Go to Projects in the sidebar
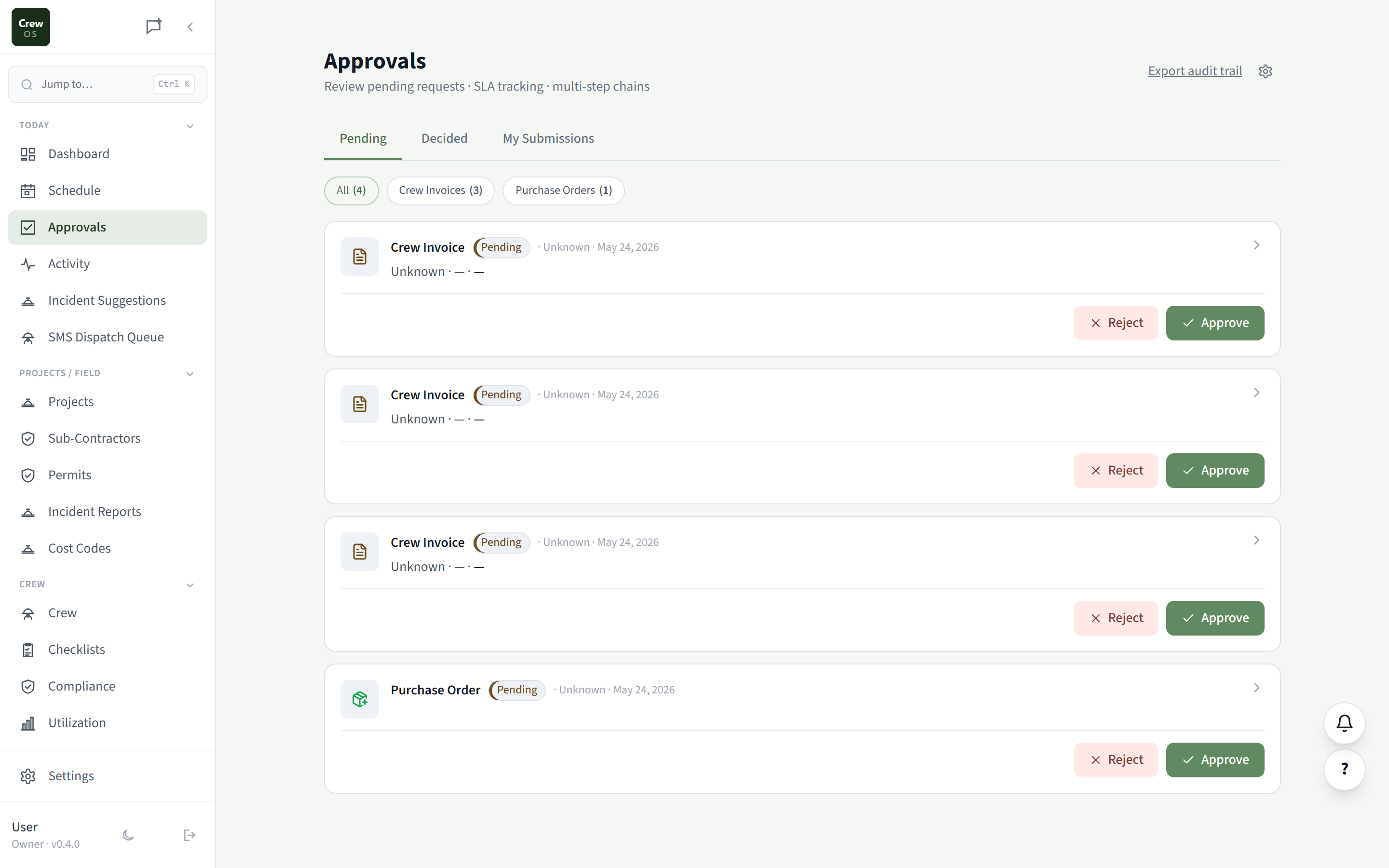Screen dimensions: 1389x868 [x=108, y=402]
